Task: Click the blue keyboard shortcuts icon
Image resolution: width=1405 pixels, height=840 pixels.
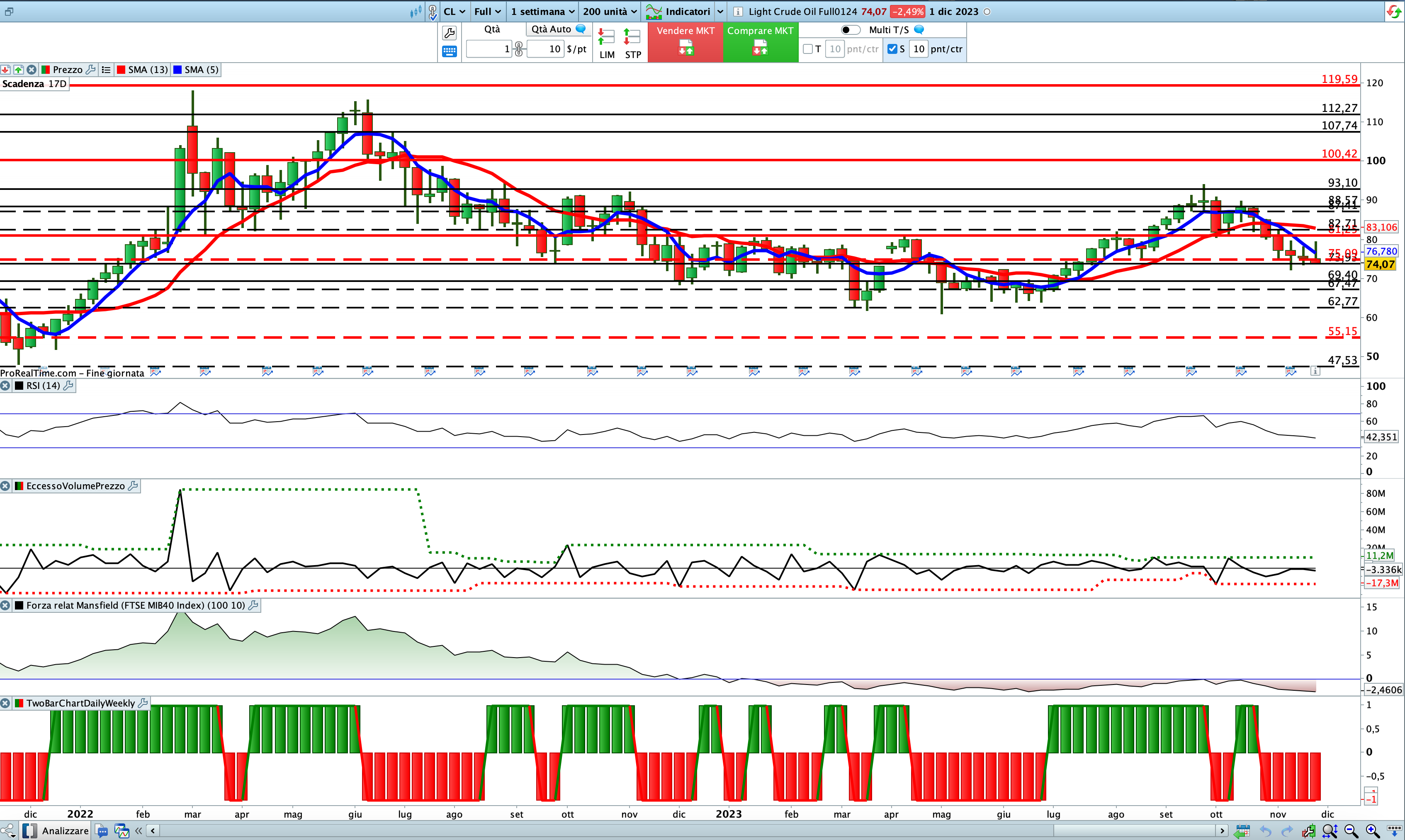Action: pyautogui.click(x=450, y=51)
